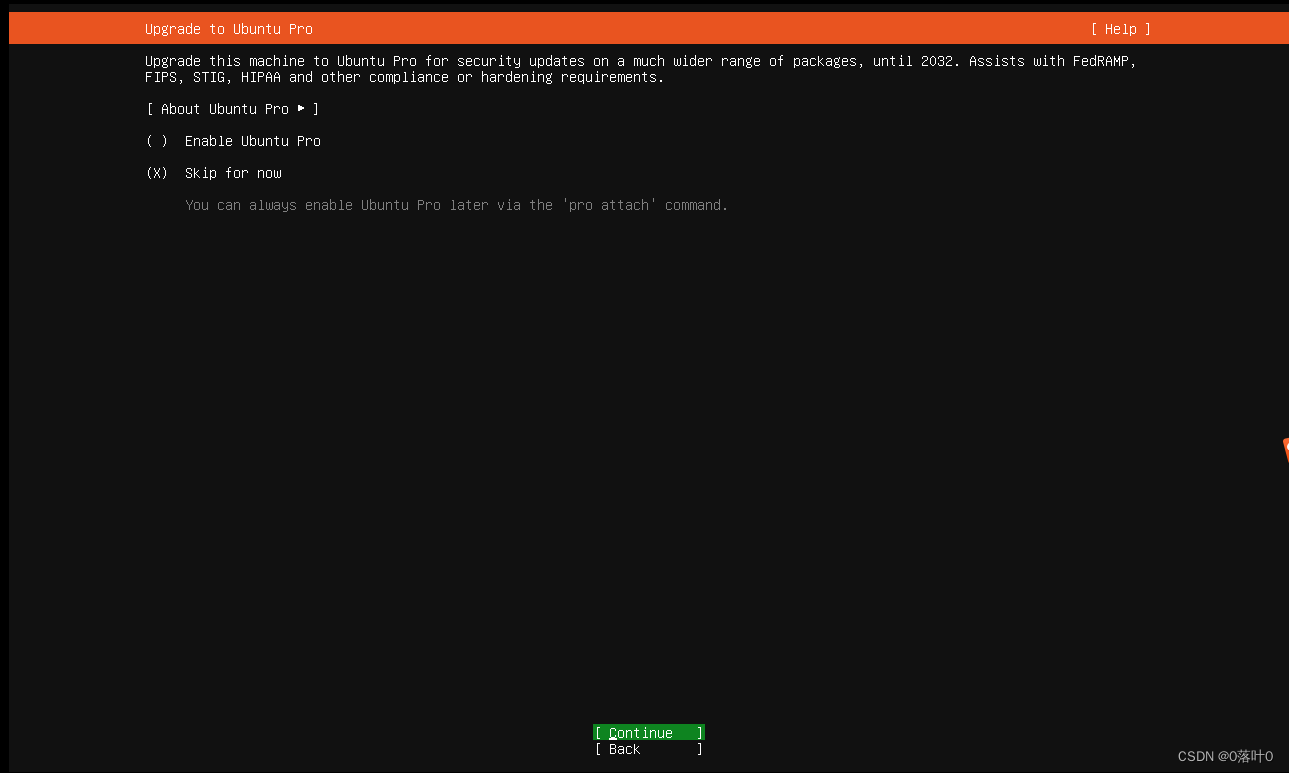The height and width of the screenshot is (773, 1289).
Task: Go back with the Back button
Action: [649, 749]
